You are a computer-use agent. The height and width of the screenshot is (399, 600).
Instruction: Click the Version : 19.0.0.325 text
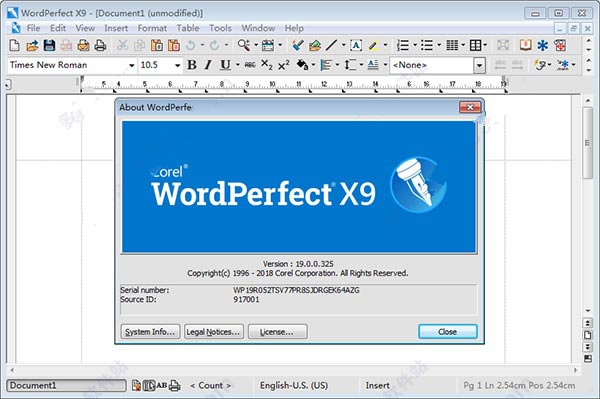[x=298, y=264]
